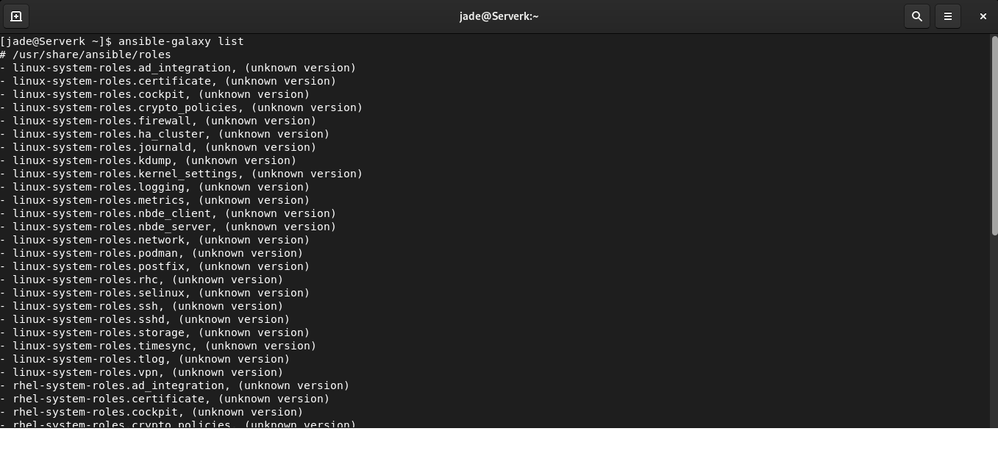Image resolution: width=998 pixels, height=462 pixels.
Task: Open the hamburger menu button
Action: pyautogui.click(x=948, y=16)
